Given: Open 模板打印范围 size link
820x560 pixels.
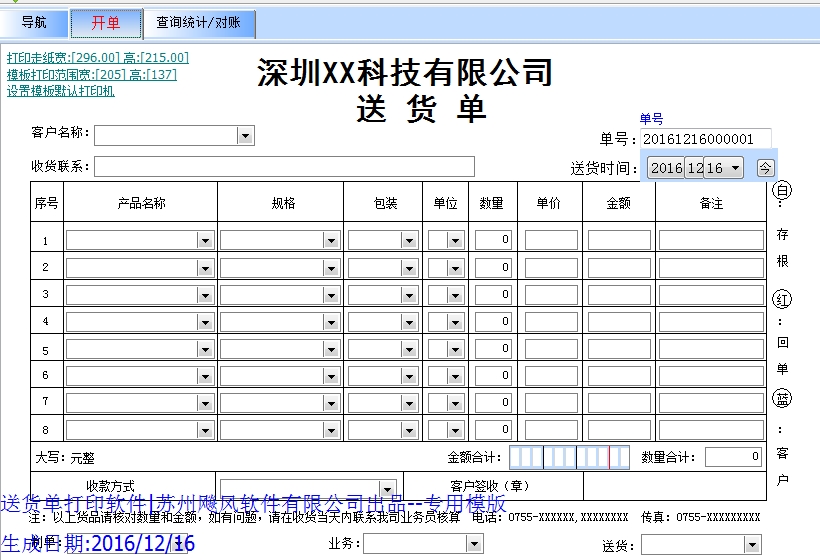Looking at the screenshot, I should click(92, 75).
